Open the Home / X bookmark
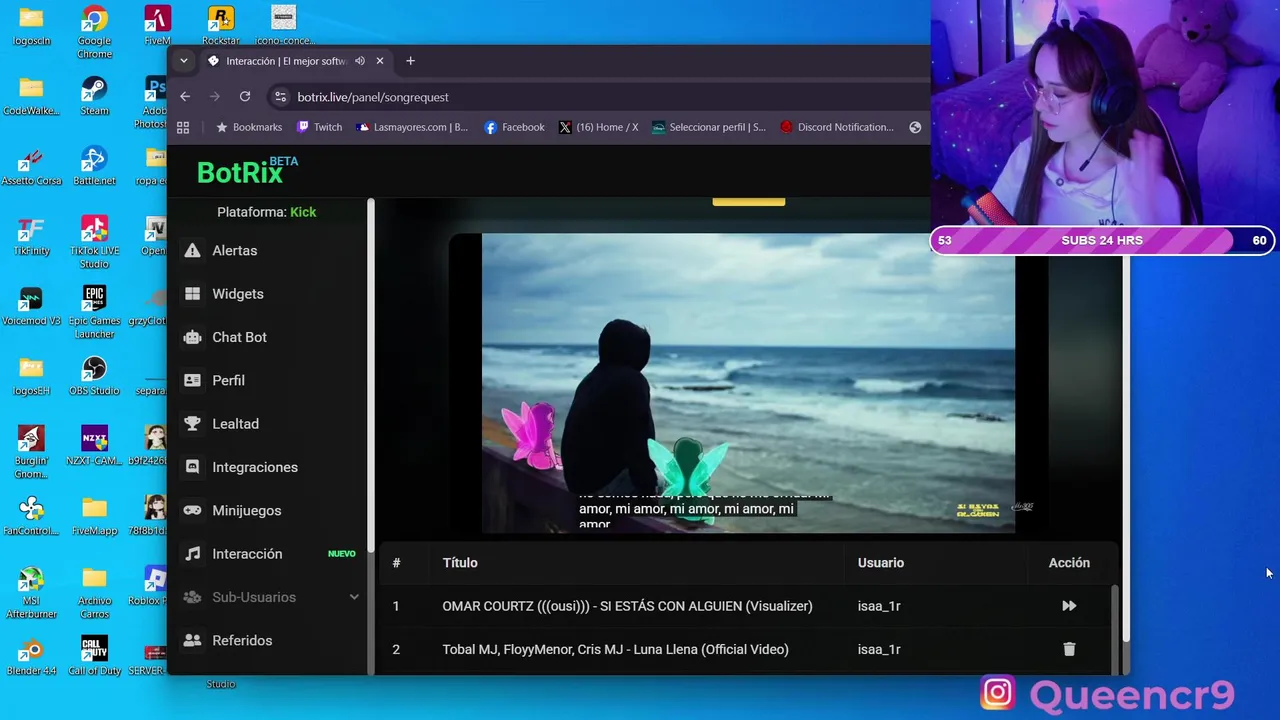1280x720 pixels. [x=598, y=127]
